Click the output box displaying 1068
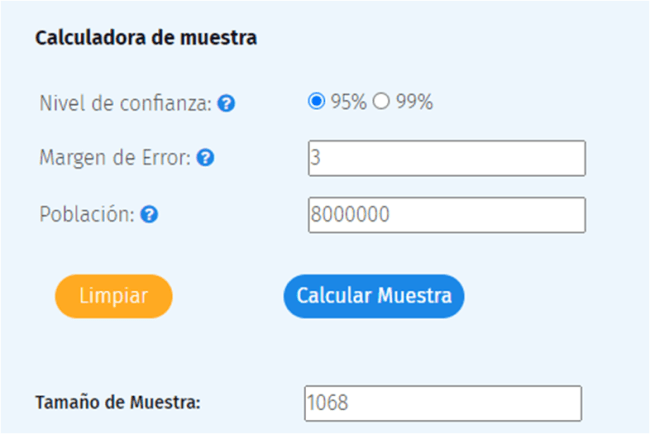This screenshot has height=434, width=650. [441, 403]
